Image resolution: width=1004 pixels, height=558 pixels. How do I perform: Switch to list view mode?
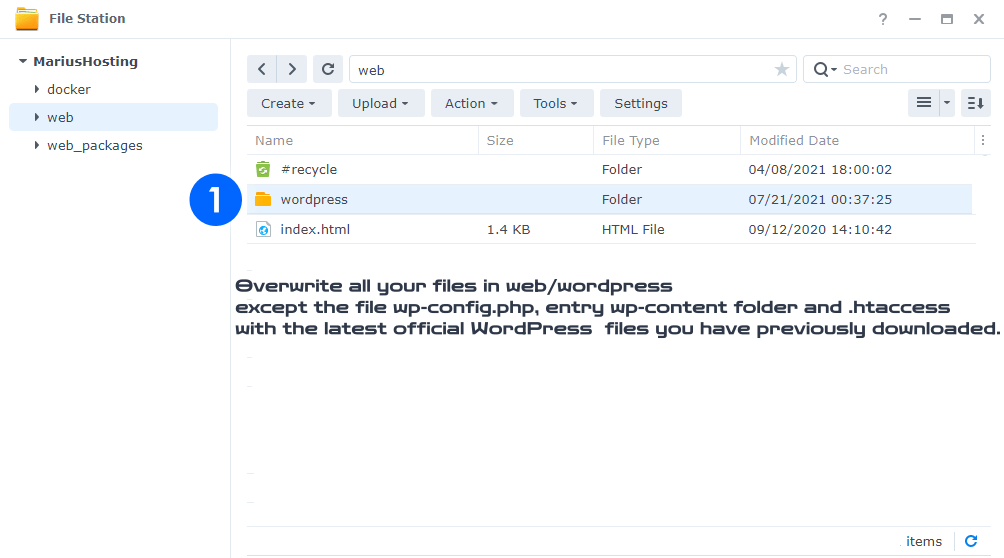(x=923, y=103)
